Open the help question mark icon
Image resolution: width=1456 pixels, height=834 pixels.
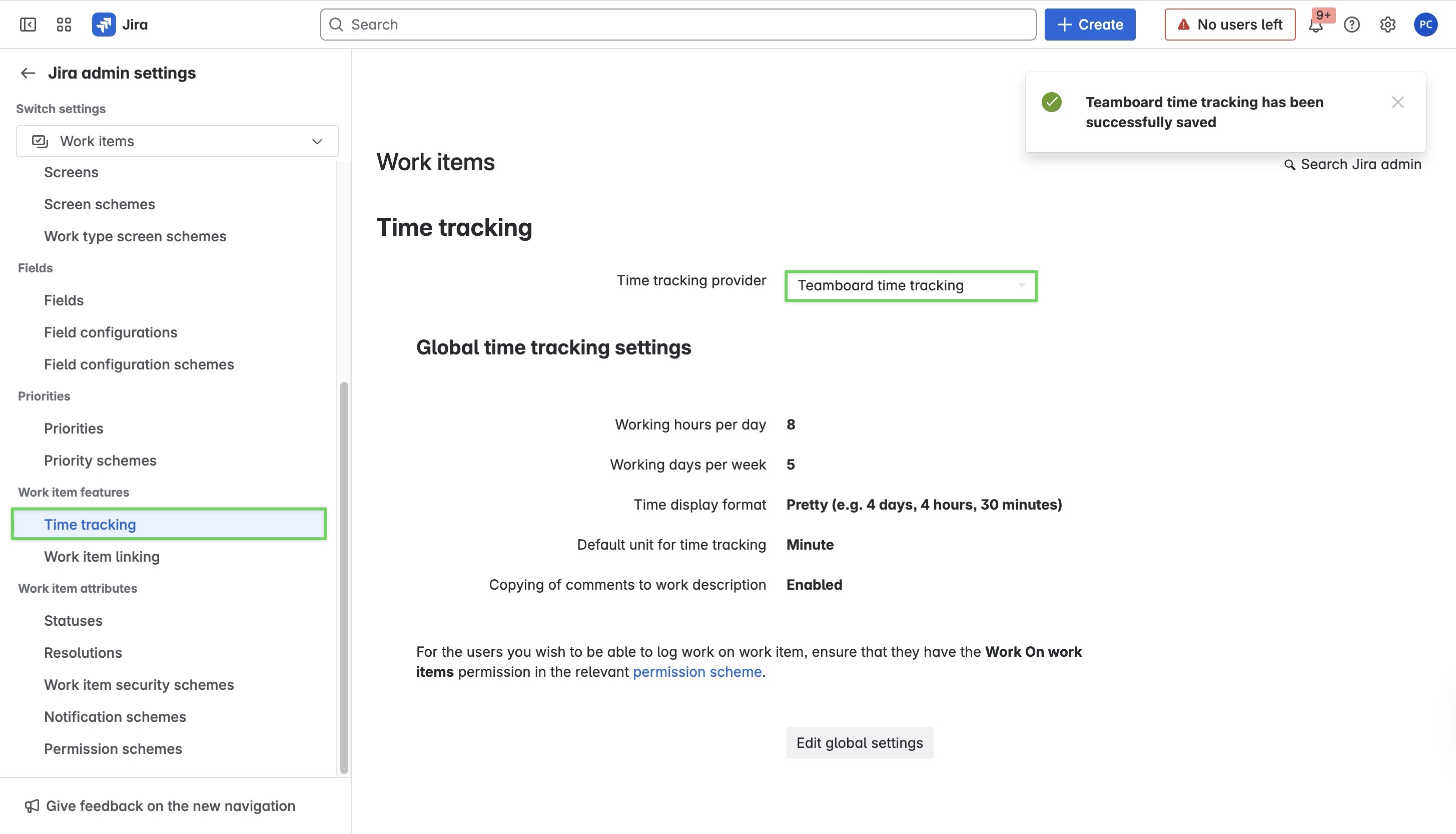coord(1352,25)
